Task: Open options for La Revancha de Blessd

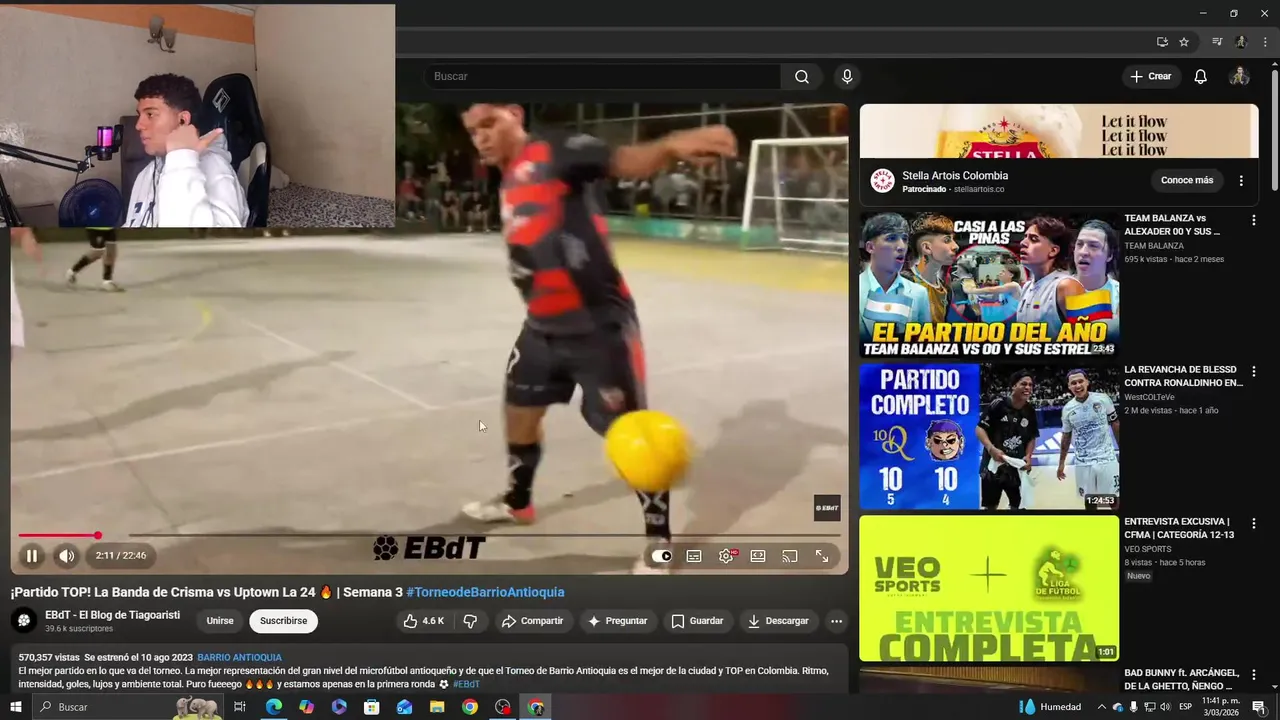Action: click(x=1253, y=371)
